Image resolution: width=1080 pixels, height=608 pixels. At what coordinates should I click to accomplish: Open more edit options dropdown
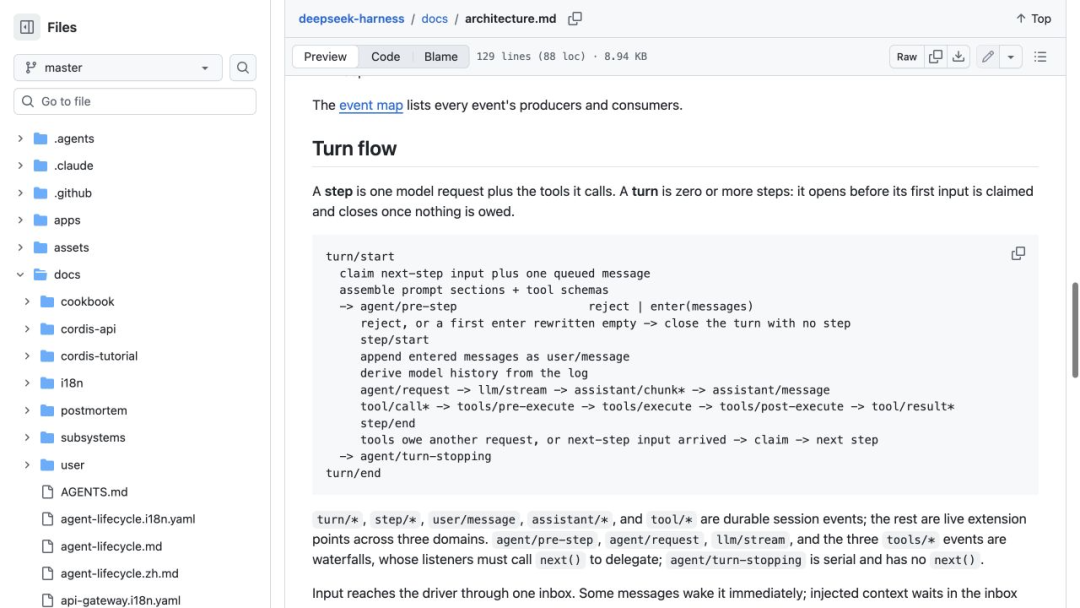pos(1010,56)
